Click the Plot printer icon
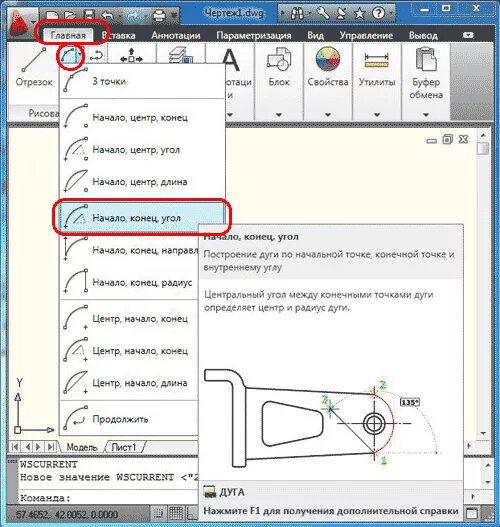500x527 pixels. (x=159, y=15)
